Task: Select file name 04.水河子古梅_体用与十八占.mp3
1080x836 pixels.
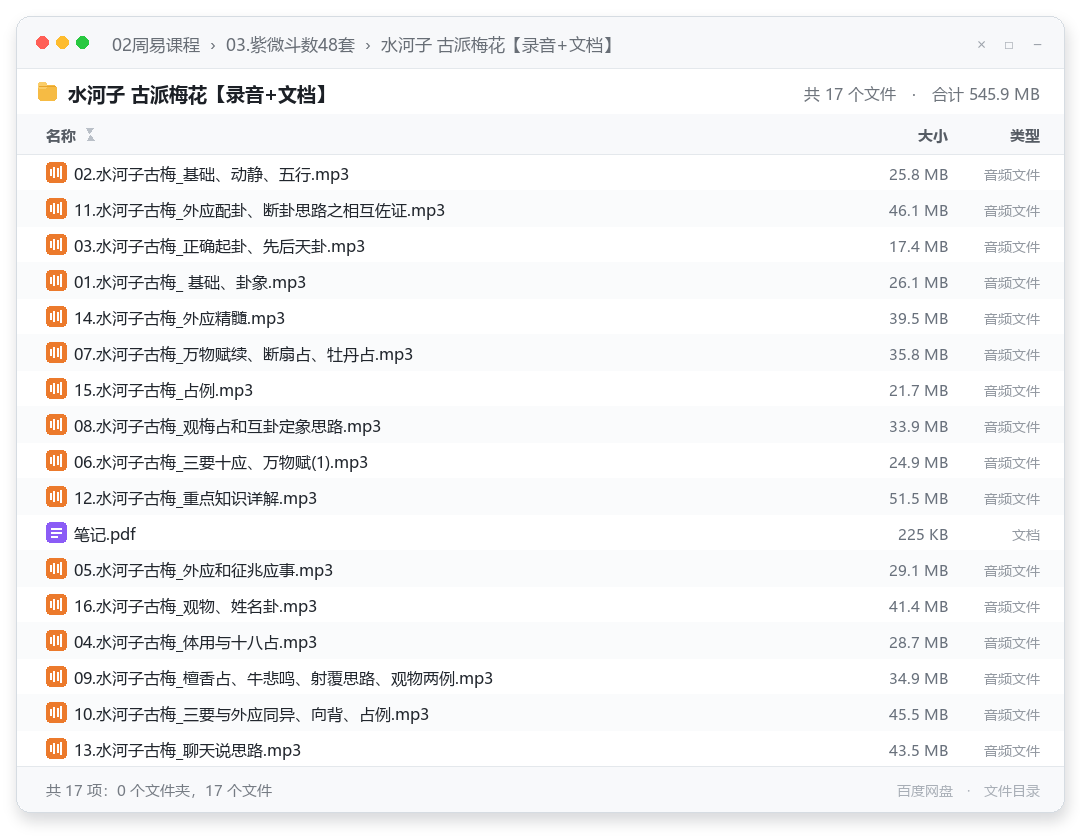Action: click(x=195, y=642)
